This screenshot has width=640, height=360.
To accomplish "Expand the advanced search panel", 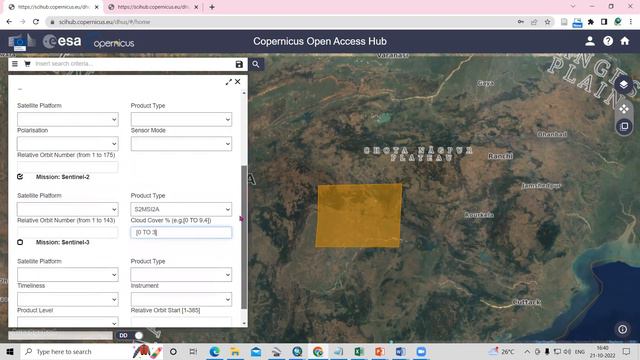I will [229, 82].
